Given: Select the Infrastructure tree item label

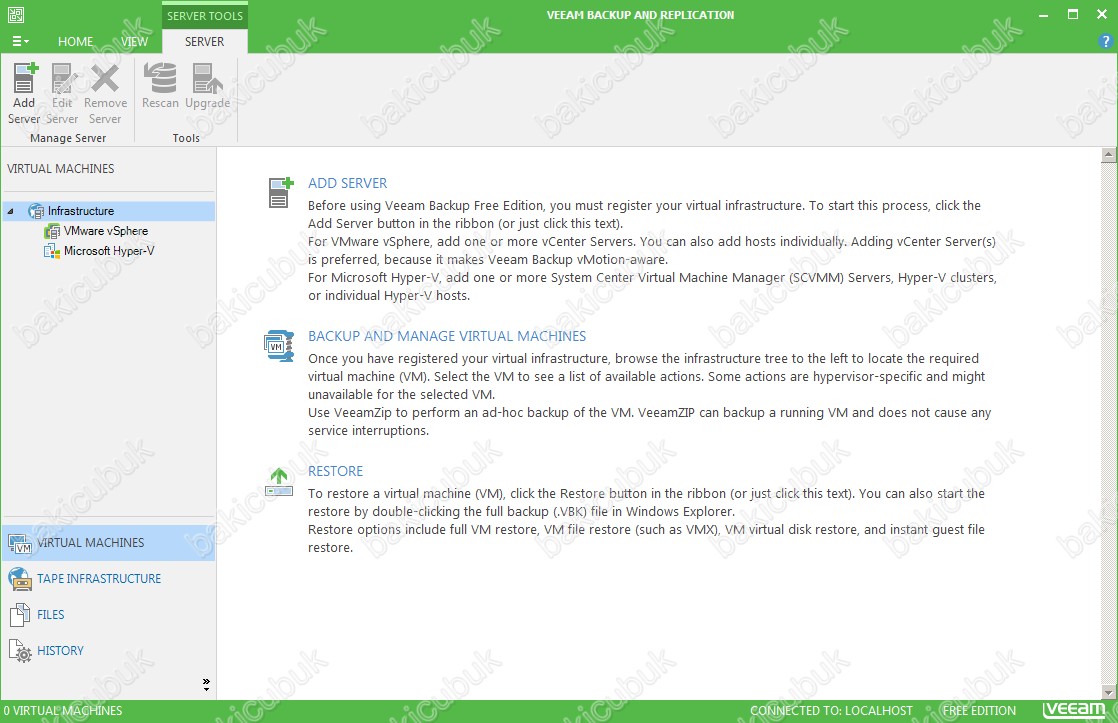Looking at the screenshot, I should tap(81, 211).
